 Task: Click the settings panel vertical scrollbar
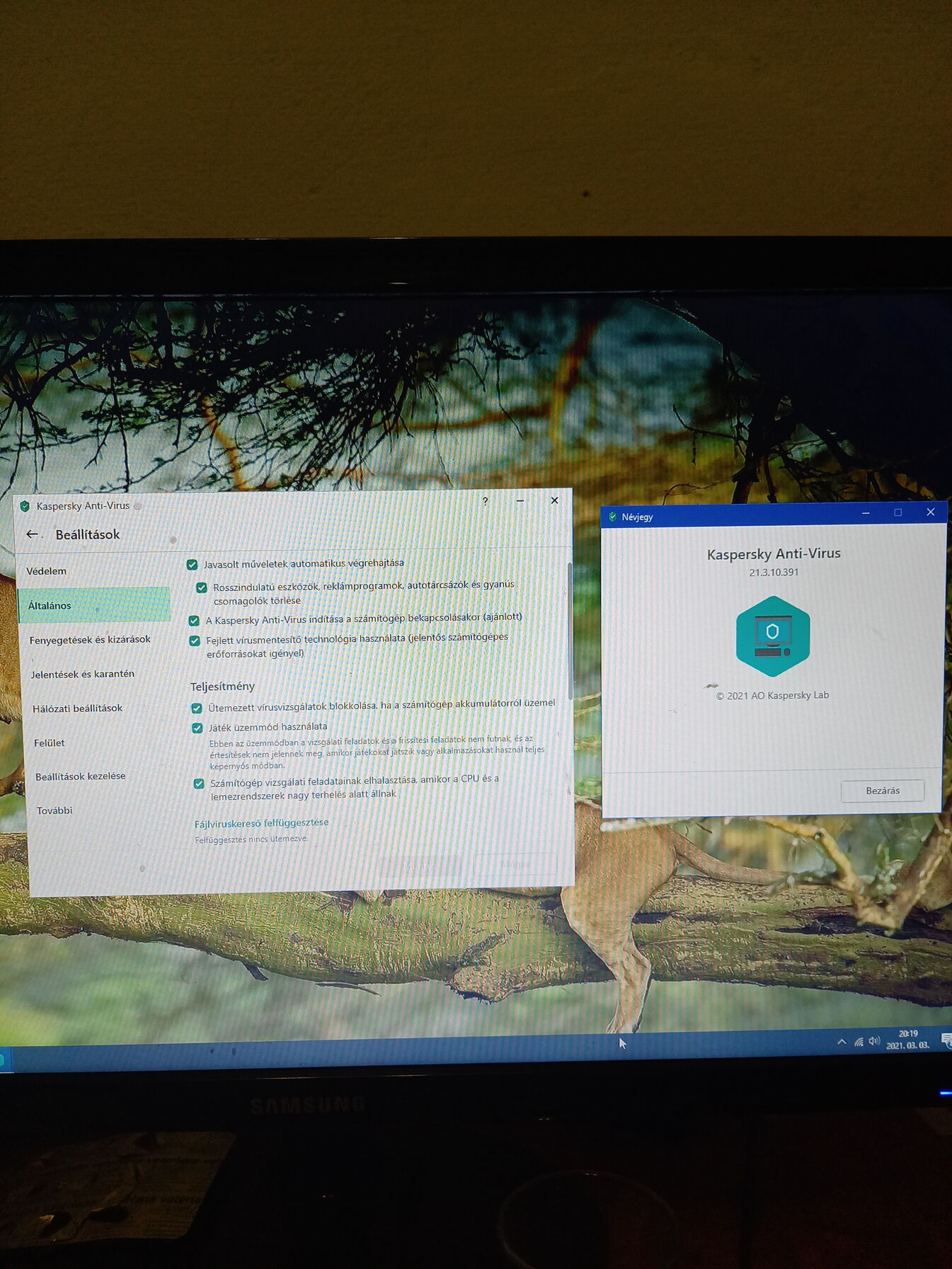click(569, 630)
